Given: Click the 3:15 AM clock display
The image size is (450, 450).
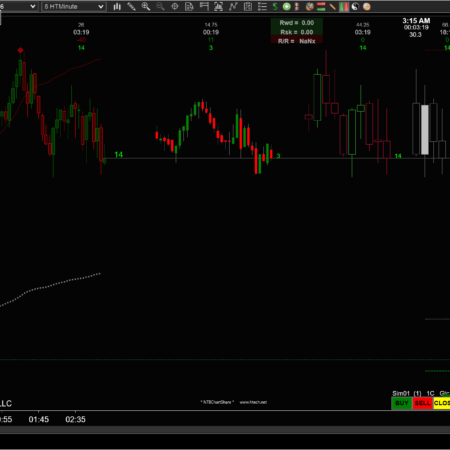Looking at the screenshot, I should pos(416,21).
